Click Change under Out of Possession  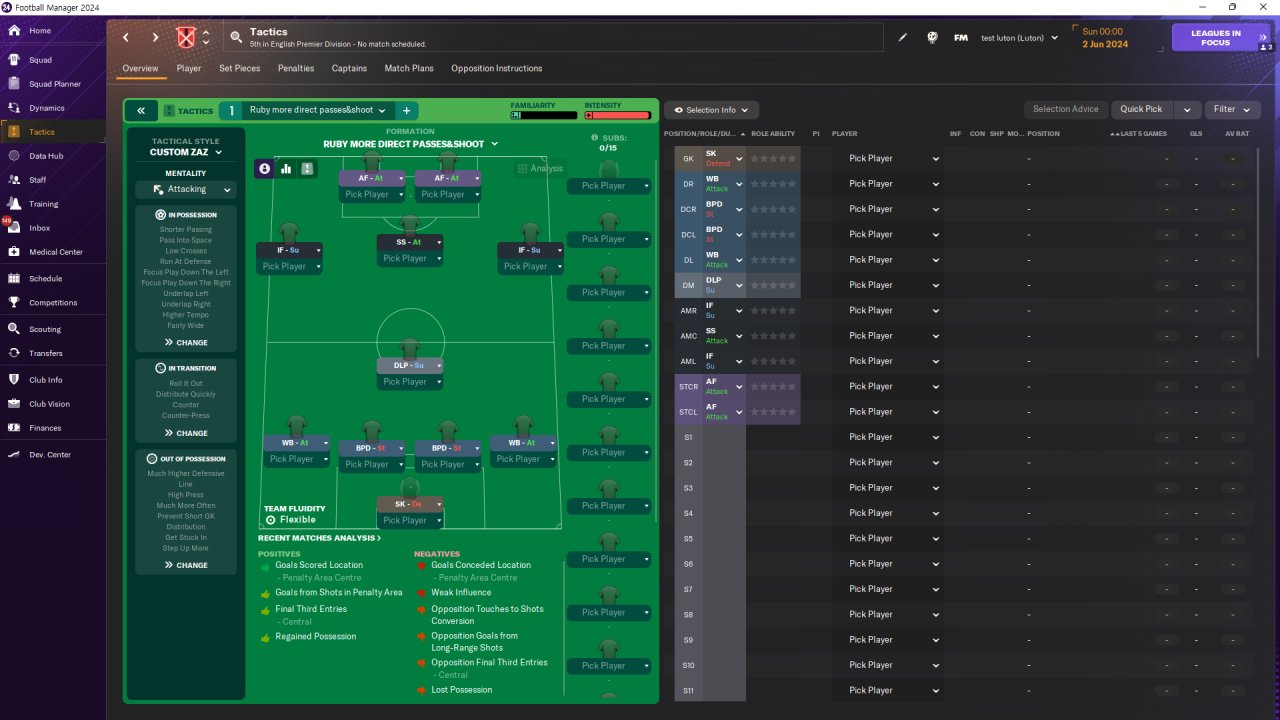(186, 565)
